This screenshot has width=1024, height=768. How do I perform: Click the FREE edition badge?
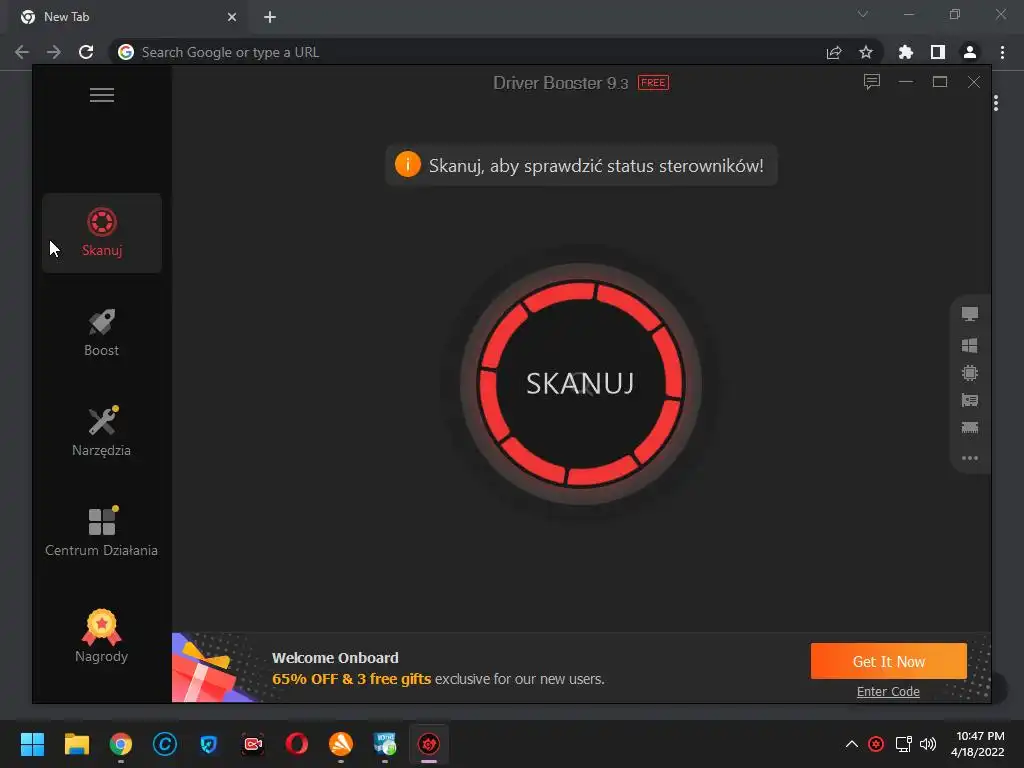[x=653, y=83]
